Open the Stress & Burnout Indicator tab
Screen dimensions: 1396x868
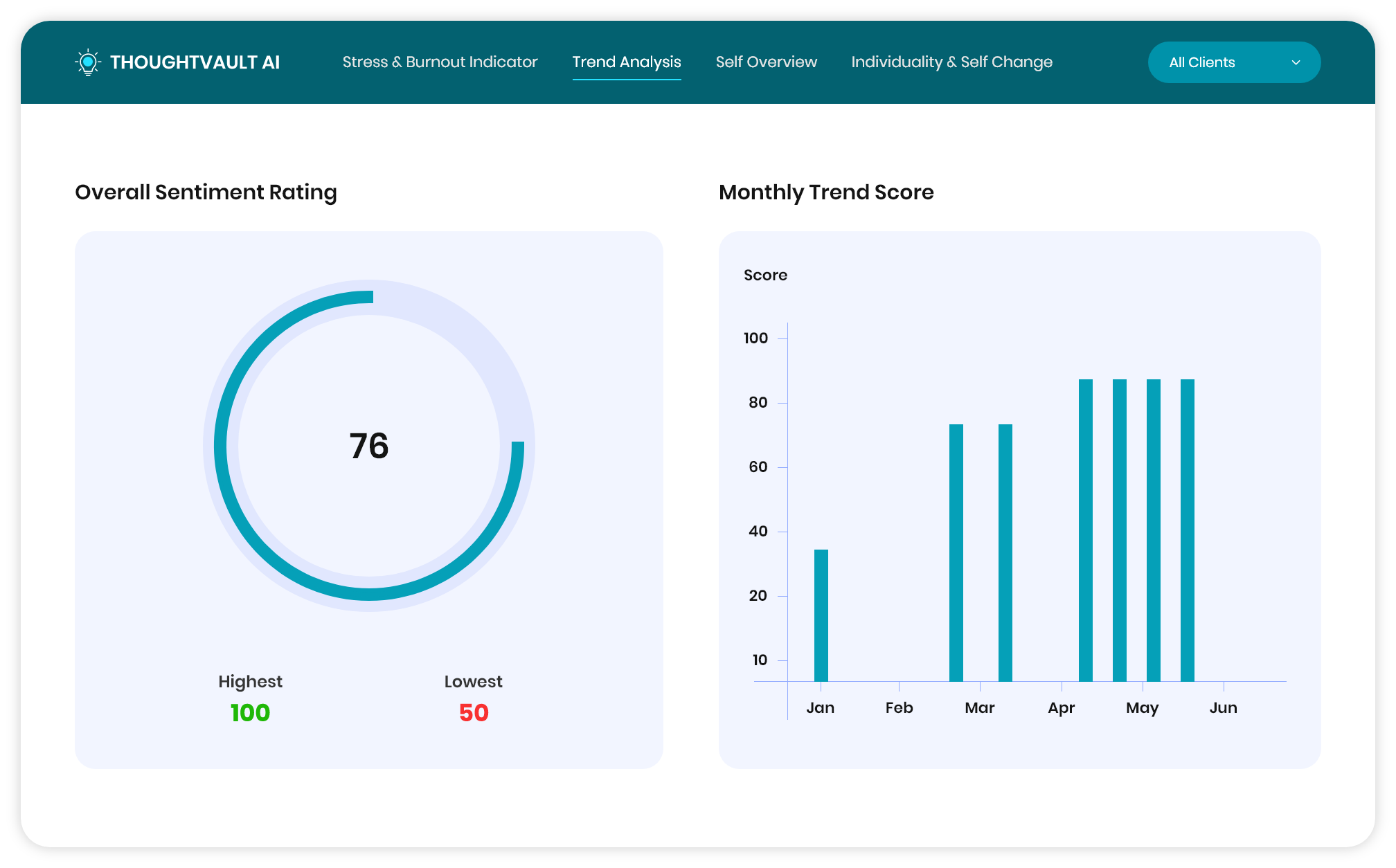pos(440,62)
